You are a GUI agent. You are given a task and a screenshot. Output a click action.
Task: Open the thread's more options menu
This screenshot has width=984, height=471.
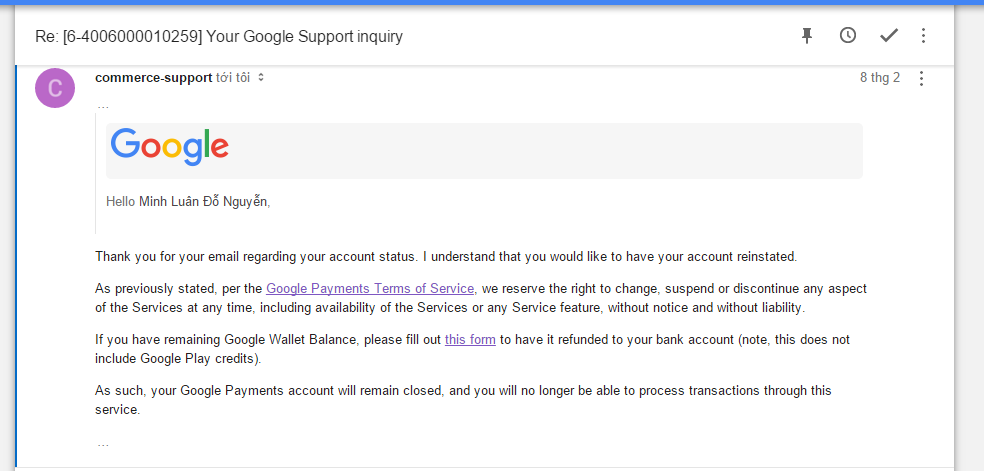[x=923, y=36]
